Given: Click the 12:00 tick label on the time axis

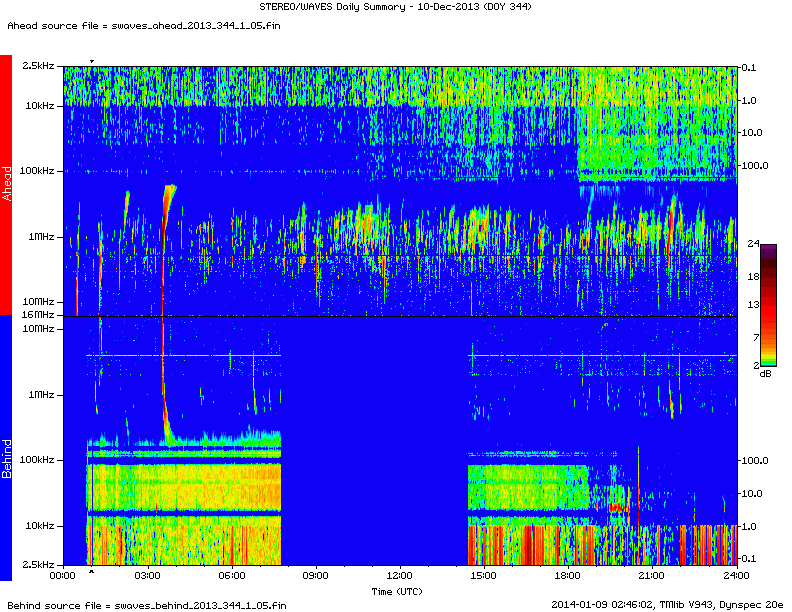Looking at the screenshot, I should click(399, 576).
